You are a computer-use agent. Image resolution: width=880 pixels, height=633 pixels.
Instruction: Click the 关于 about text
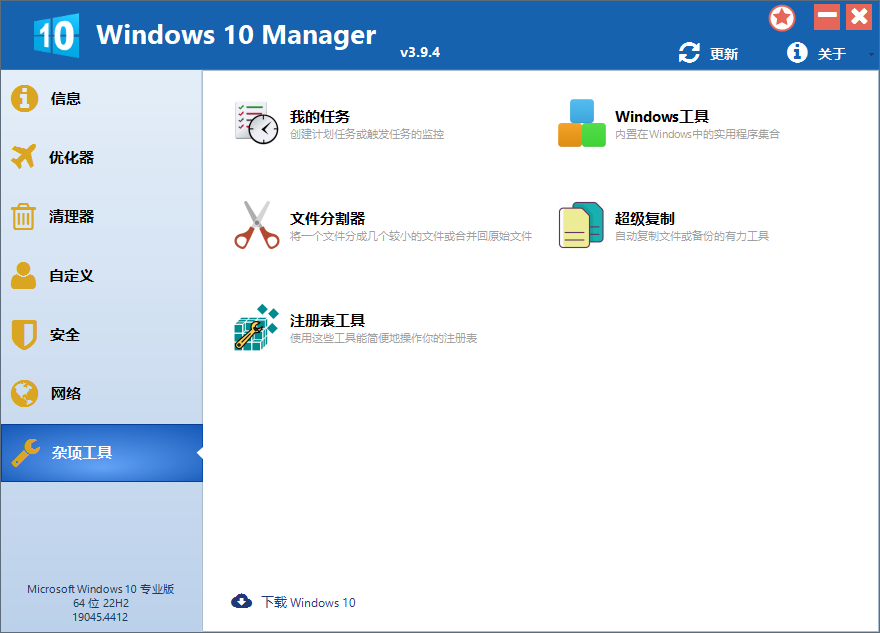(x=832, y=52)
